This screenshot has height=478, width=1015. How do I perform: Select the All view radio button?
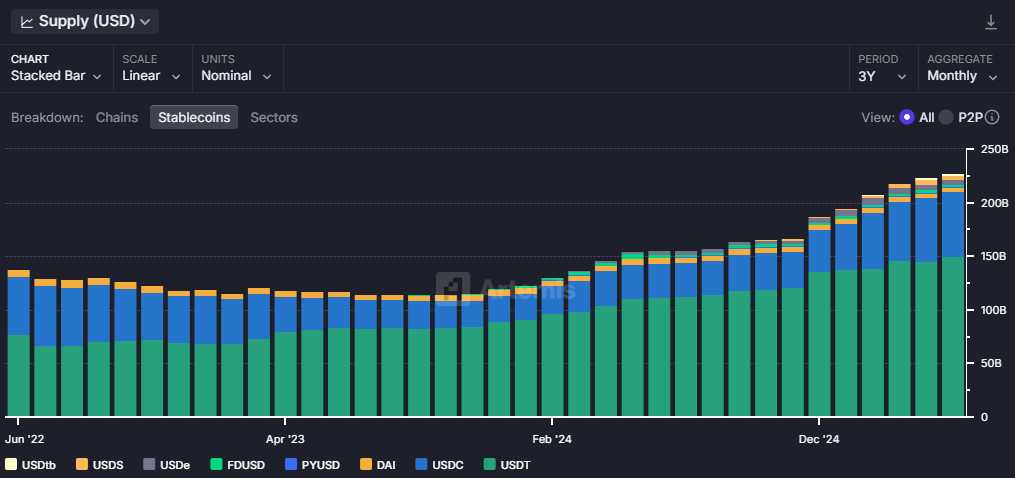907,117
